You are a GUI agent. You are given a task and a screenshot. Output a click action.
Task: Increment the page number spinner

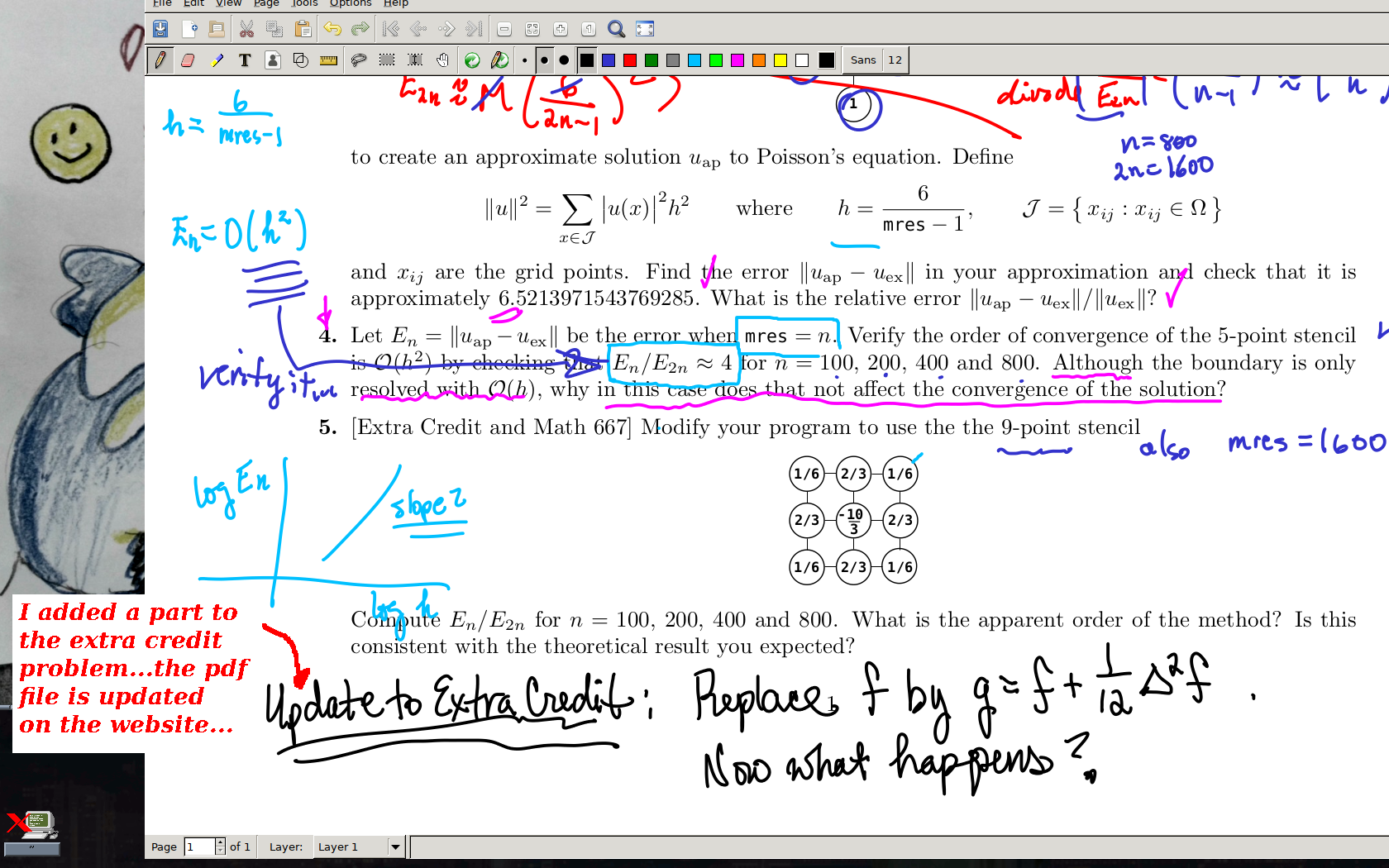coord(220,842)
